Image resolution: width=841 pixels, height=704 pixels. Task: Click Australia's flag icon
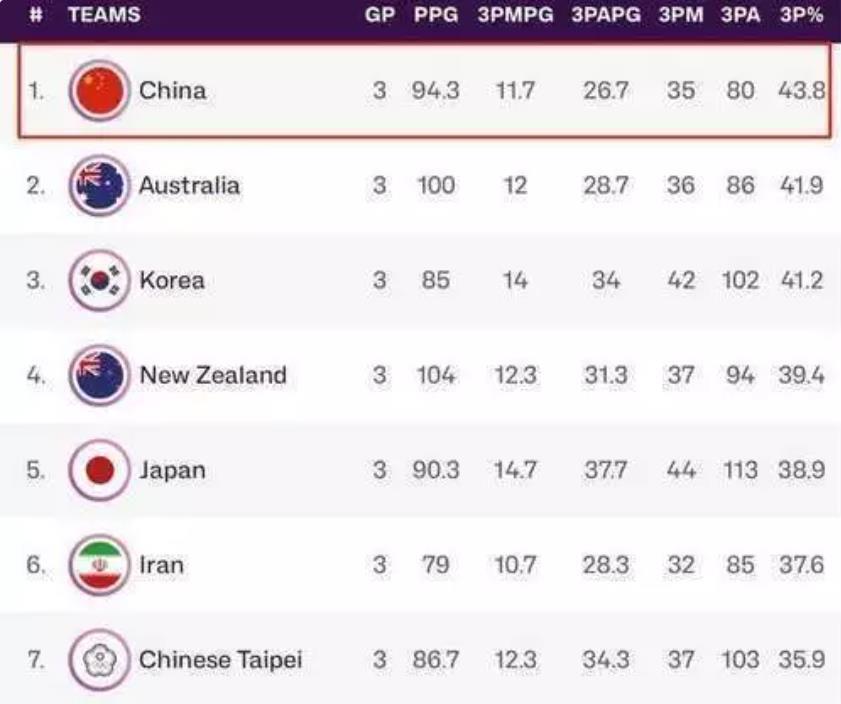pyautogui.click(x=100, y=186)
